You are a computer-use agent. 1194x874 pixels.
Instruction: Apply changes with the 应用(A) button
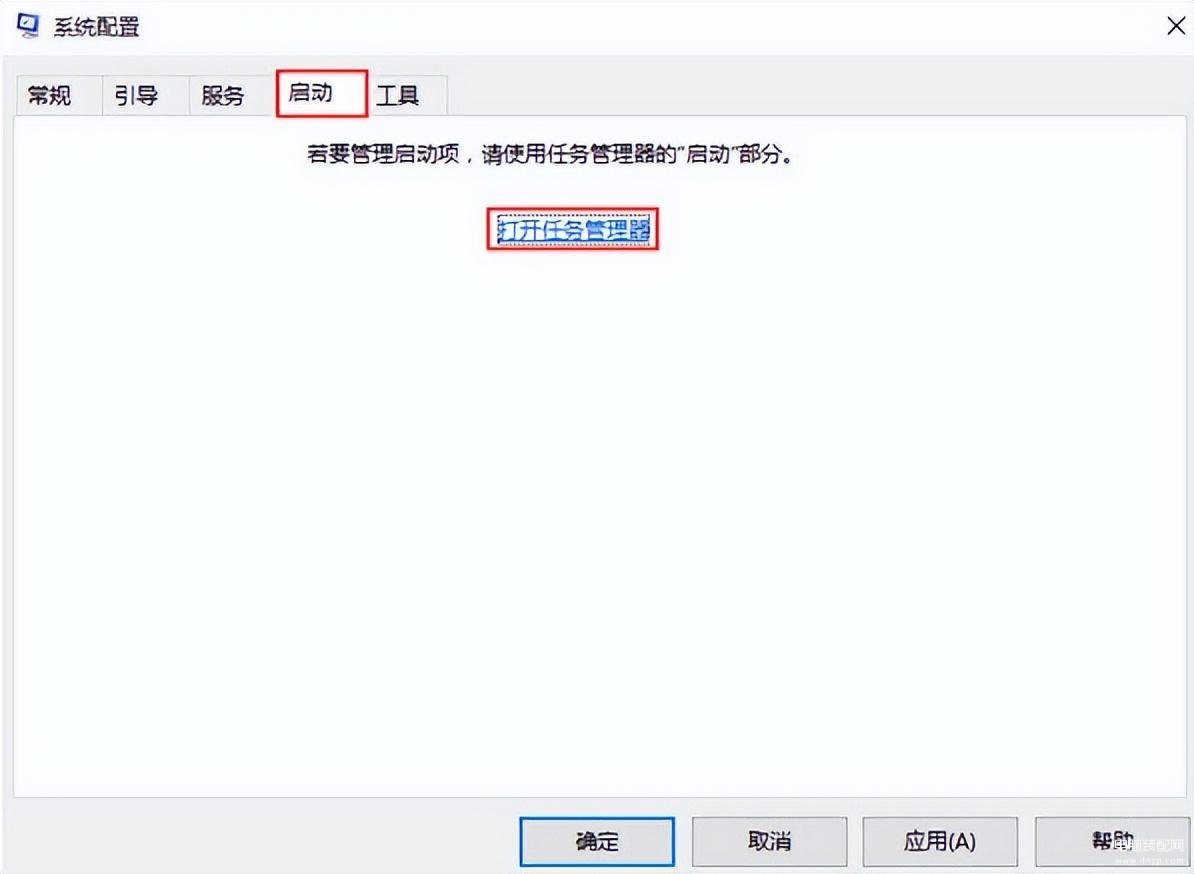click(x=940, y=841)
